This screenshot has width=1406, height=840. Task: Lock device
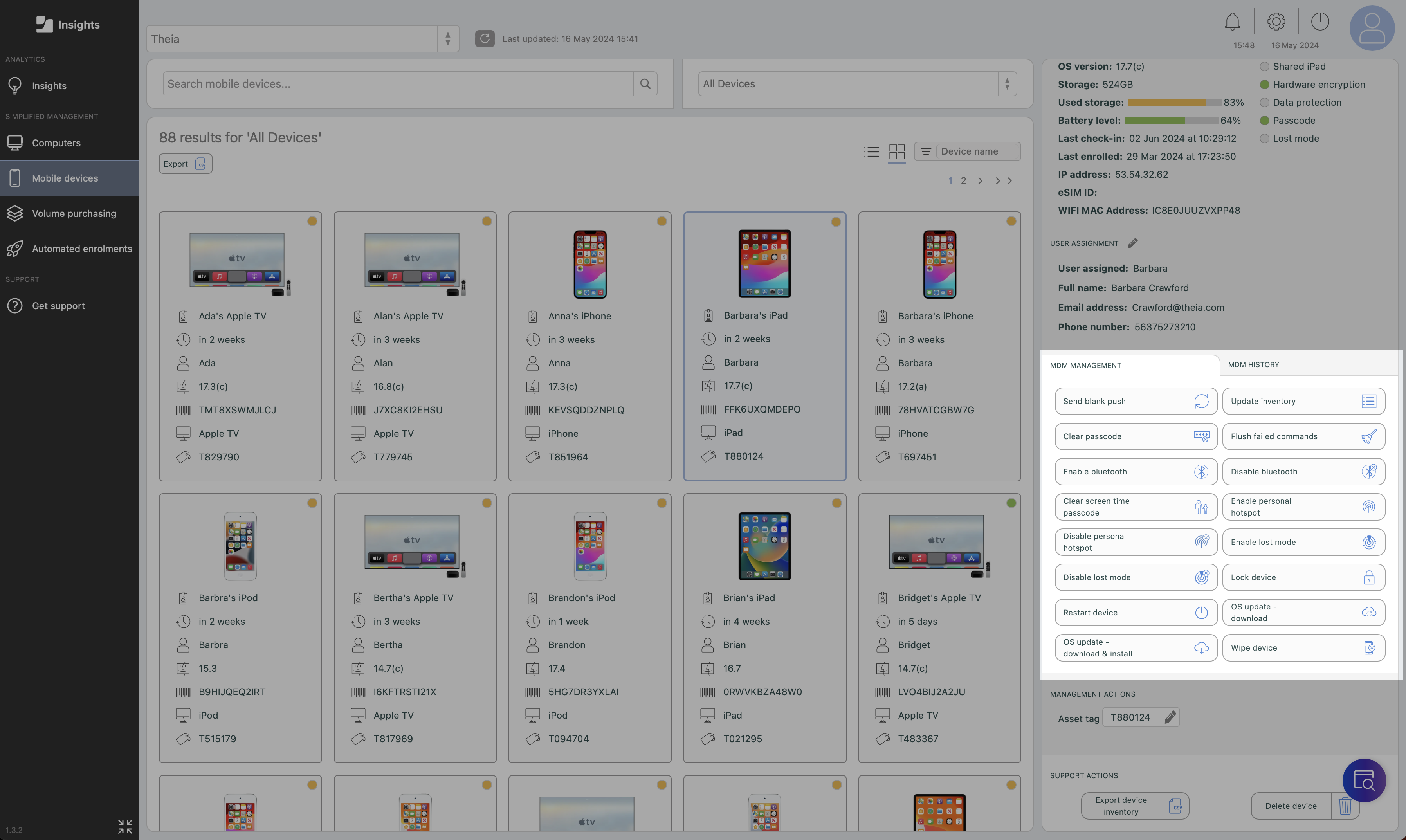tap(1303, 577)
